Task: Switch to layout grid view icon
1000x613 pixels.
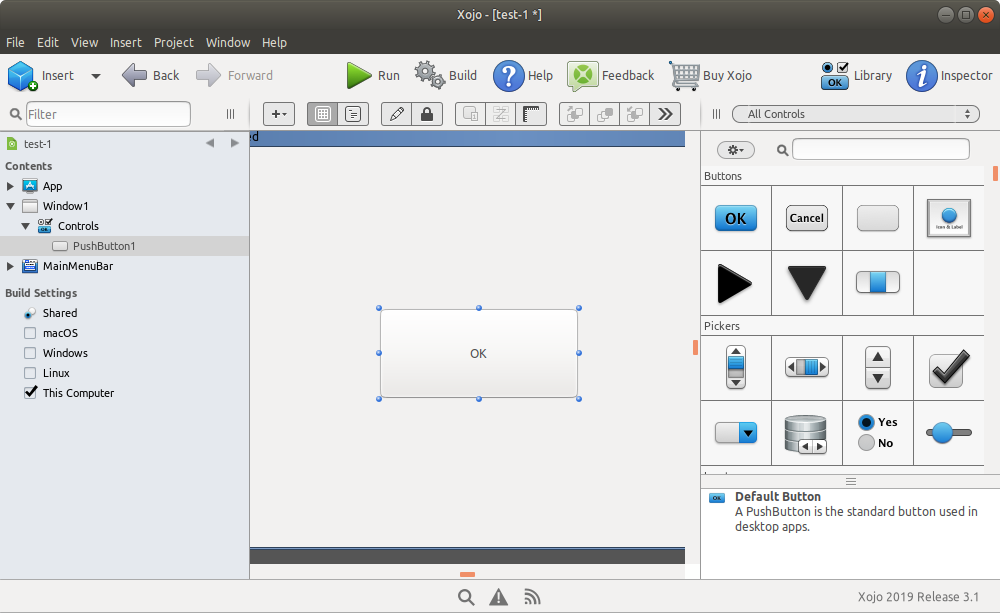Action: (323, 114)
